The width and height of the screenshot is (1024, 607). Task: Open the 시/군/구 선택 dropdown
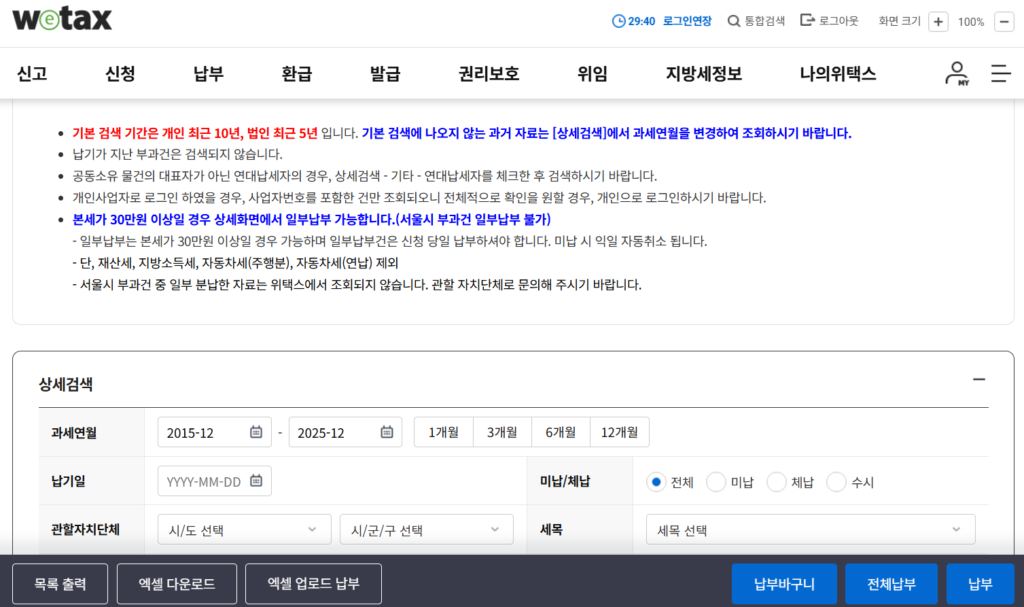point(426,529)
